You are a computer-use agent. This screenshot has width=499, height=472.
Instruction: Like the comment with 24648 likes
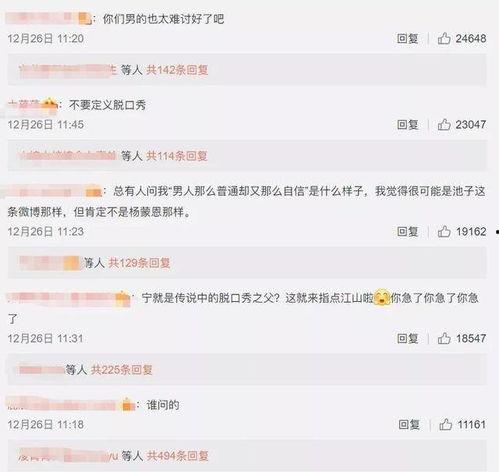coord(444,39)
